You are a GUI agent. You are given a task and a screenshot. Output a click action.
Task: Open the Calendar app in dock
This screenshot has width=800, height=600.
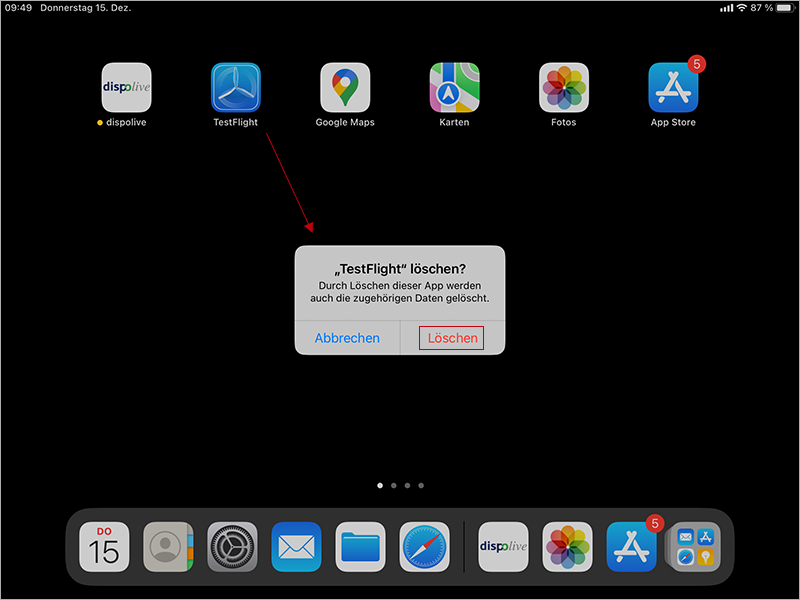(x=104, y=546)
